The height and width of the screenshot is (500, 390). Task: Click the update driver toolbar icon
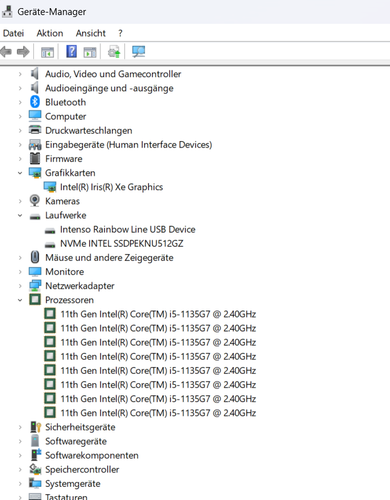click(114, 52)
